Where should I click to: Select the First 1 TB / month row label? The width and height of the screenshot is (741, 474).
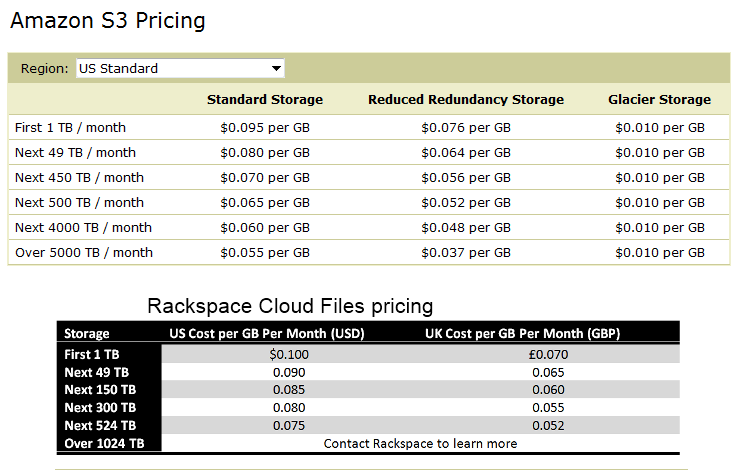tap(70, 128)
